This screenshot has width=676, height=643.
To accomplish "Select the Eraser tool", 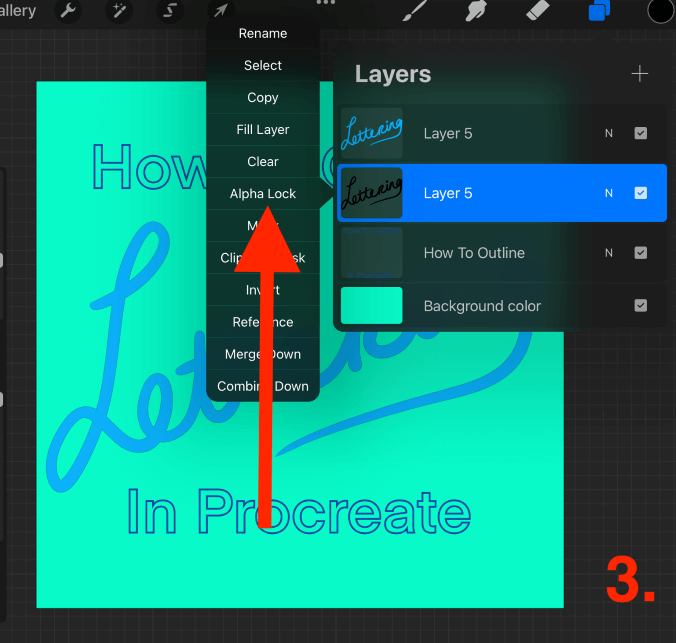I will tap(538, 10).
